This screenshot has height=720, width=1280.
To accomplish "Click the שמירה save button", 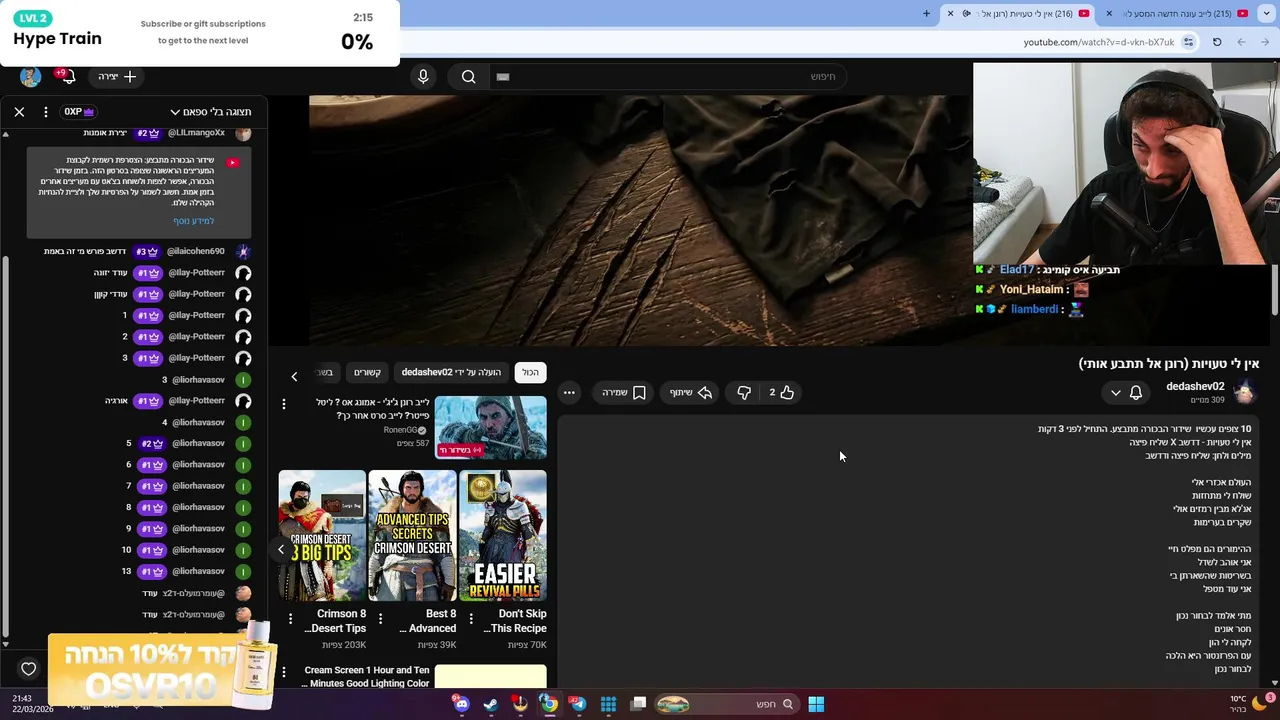I will (624, 393).
